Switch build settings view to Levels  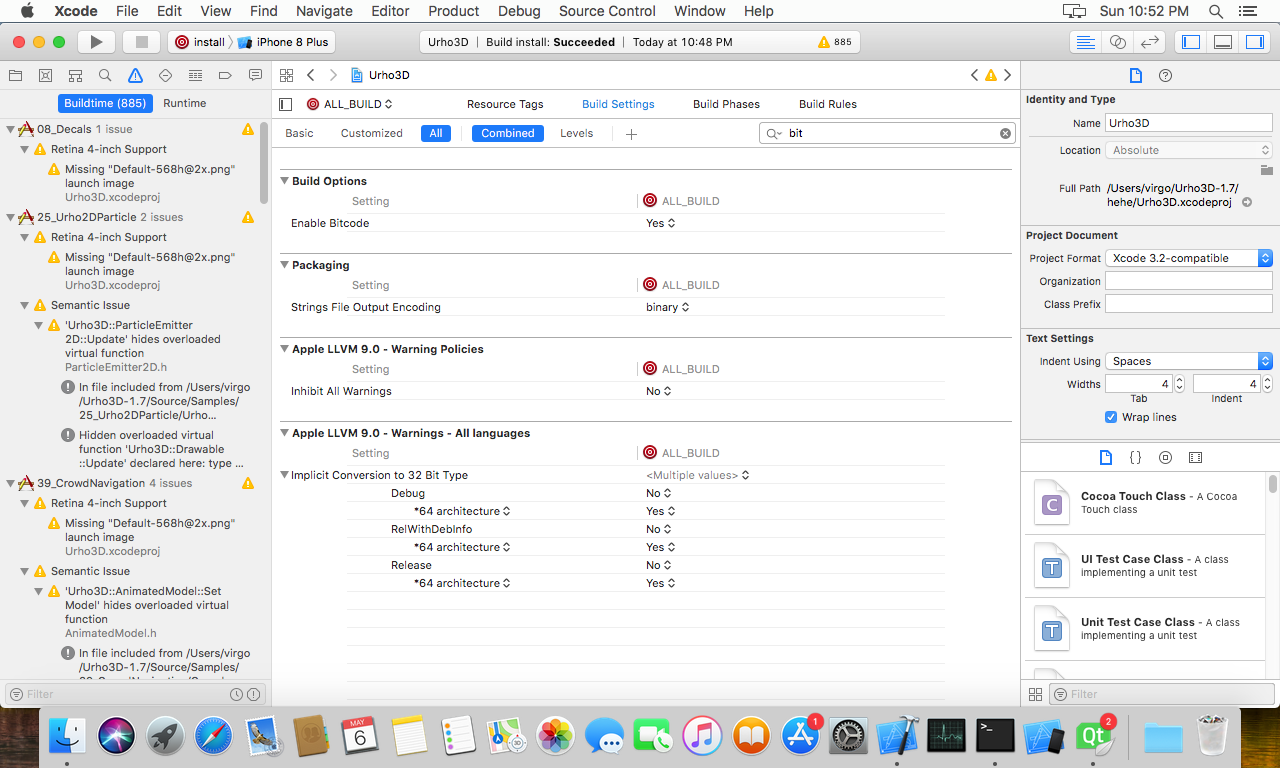(576, 133)
